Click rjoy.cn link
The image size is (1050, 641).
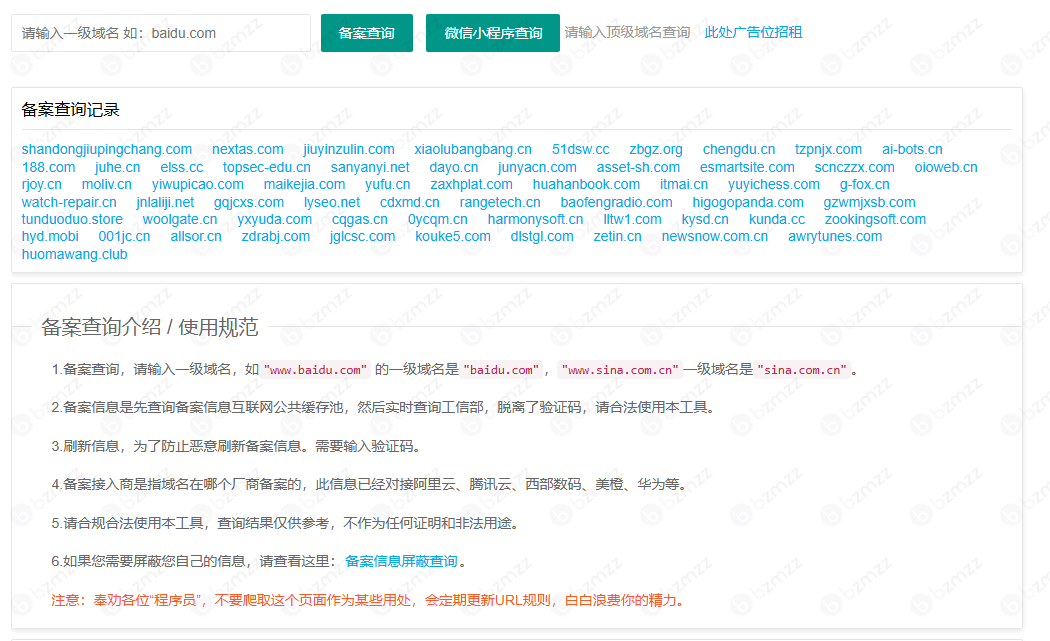[x=42, y=184]
